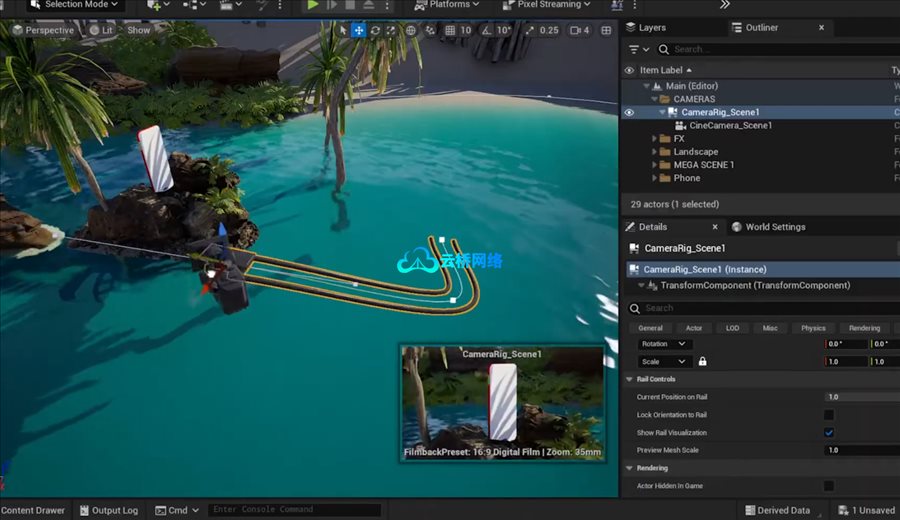Toggle grid snapping icon in viewport
This screenshot has width=900, height=520.
point(450,30)
